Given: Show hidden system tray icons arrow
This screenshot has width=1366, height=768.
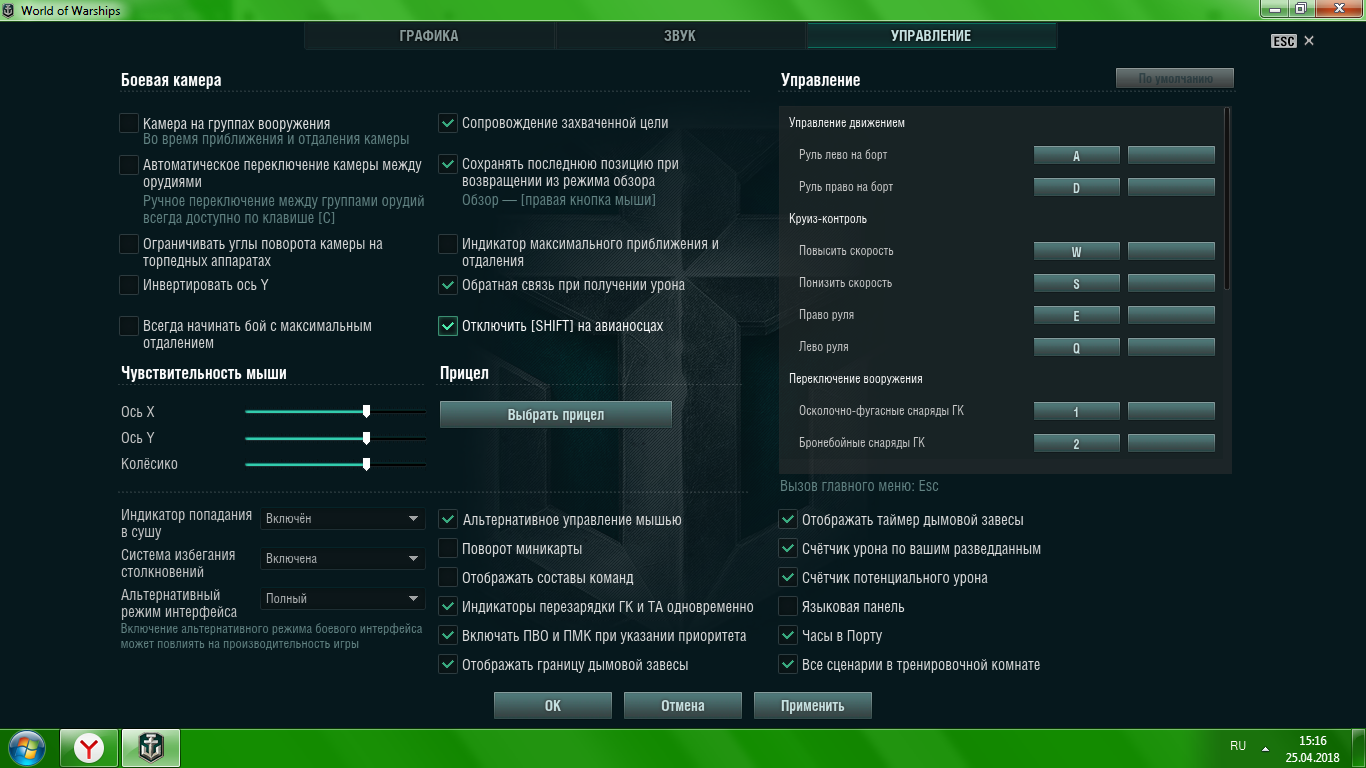Looking at the screenshot, I should [x=1265, y=748].
